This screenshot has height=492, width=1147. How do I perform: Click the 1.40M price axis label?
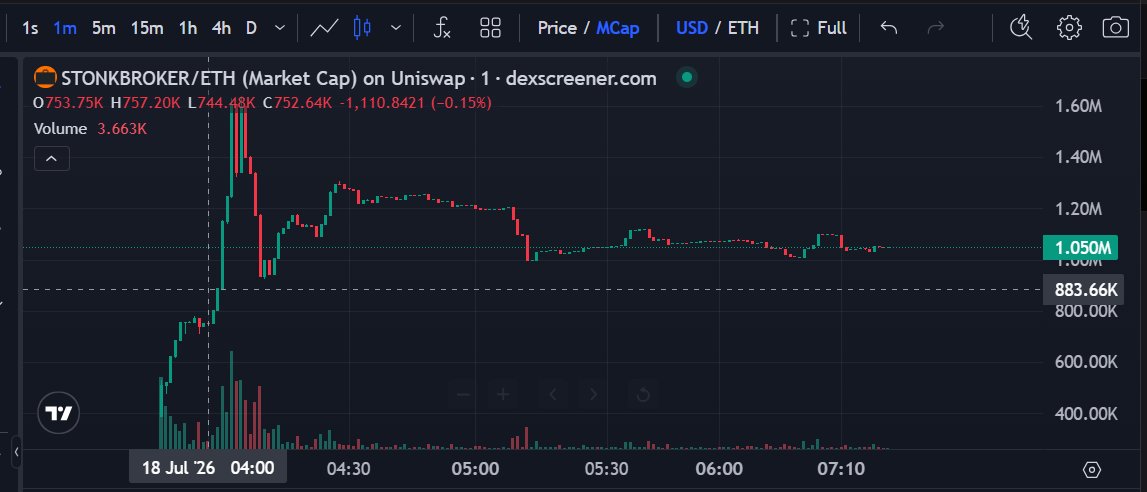1078,157
